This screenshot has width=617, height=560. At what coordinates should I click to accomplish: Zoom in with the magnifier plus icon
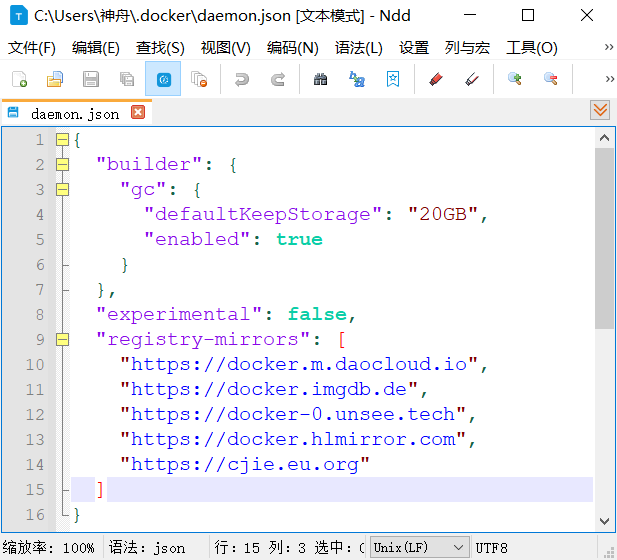[x=514, y=79]
